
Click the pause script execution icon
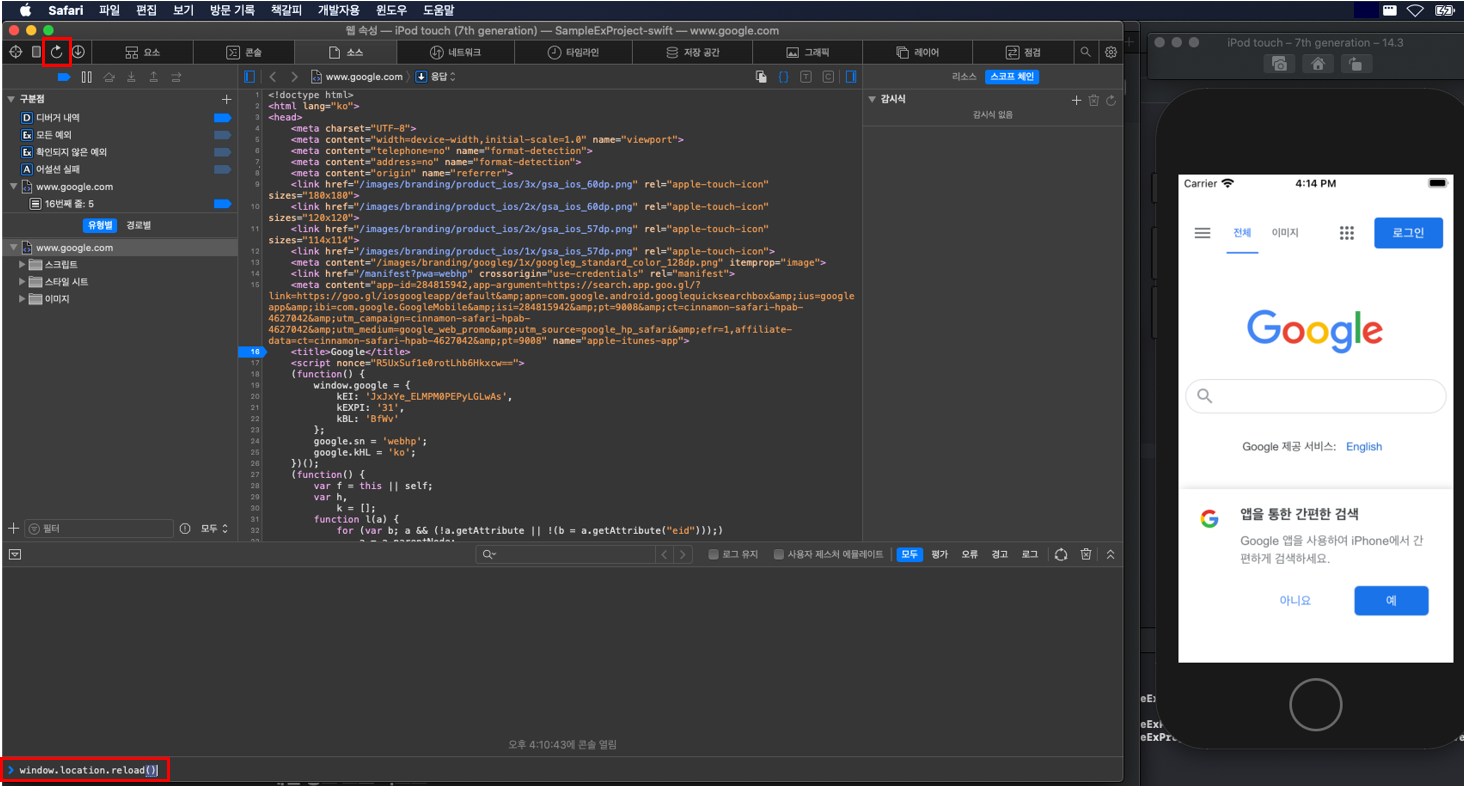click(87, 77)
